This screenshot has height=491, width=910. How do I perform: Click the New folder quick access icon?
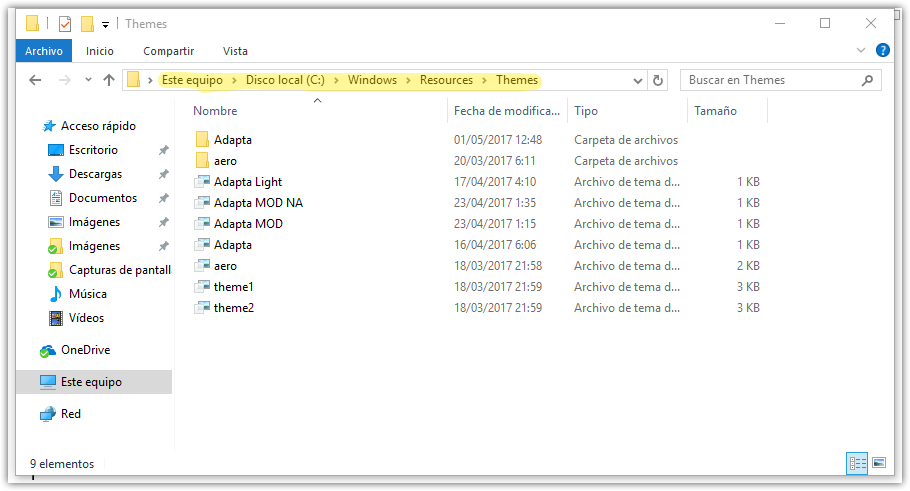pos(87,24)
